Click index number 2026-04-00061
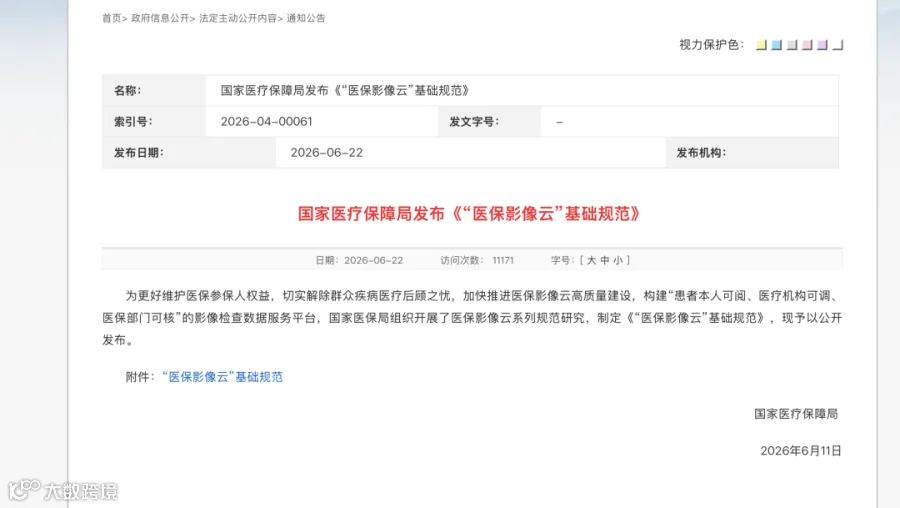The height and width of the screenshot is (508, 900). [266, 122]
